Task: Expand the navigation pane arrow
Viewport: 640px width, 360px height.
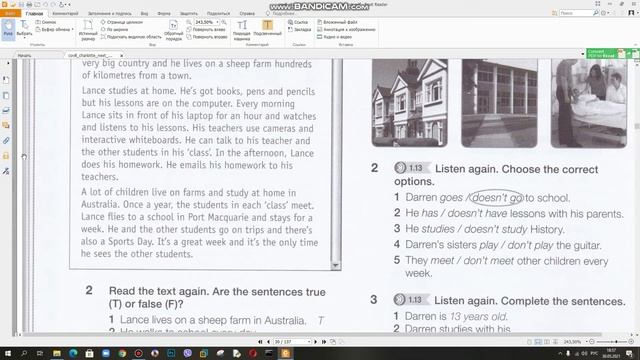Action: (x=8, y=64)
